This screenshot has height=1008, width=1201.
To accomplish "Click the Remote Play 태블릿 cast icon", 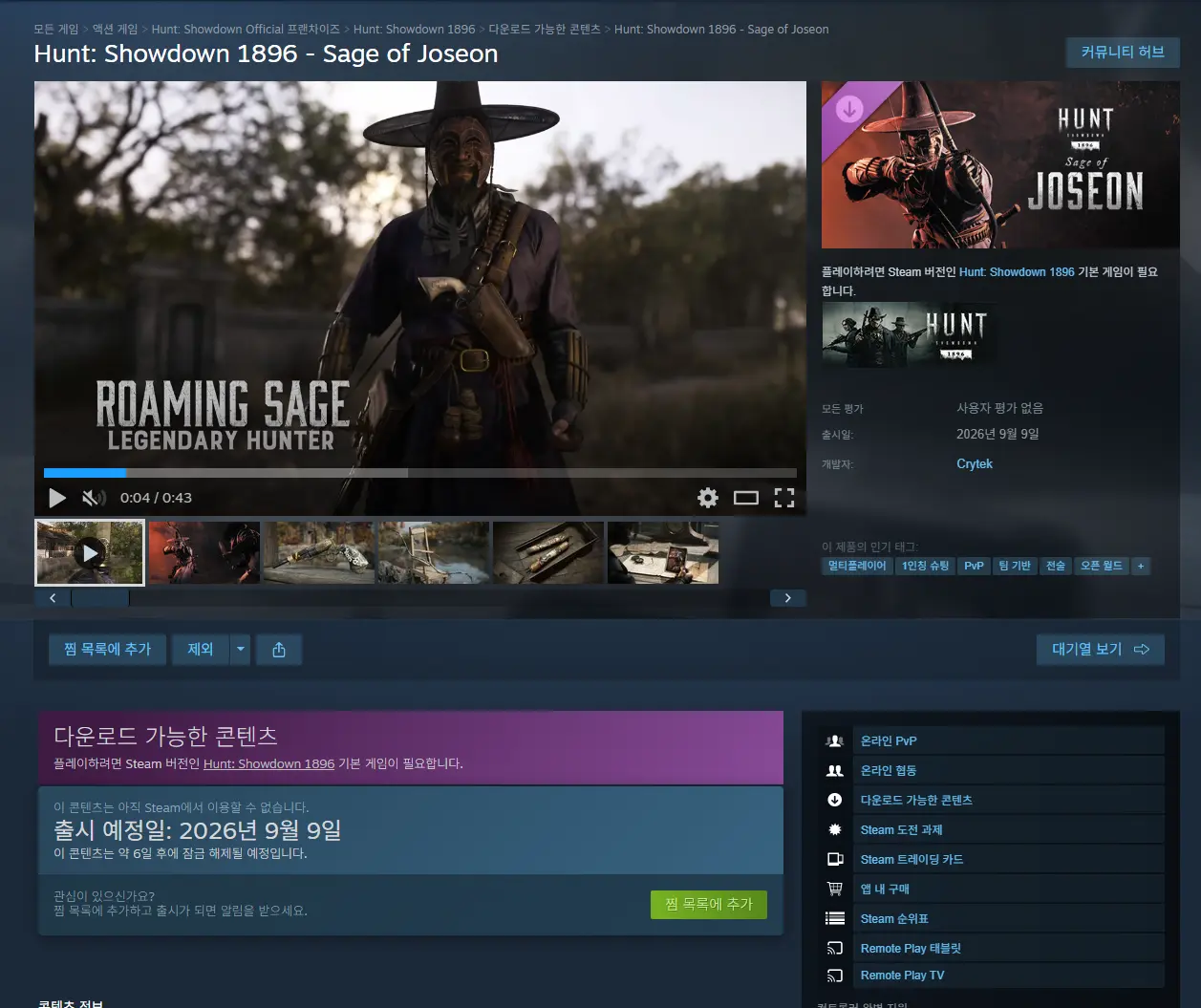I will (835, 948).
